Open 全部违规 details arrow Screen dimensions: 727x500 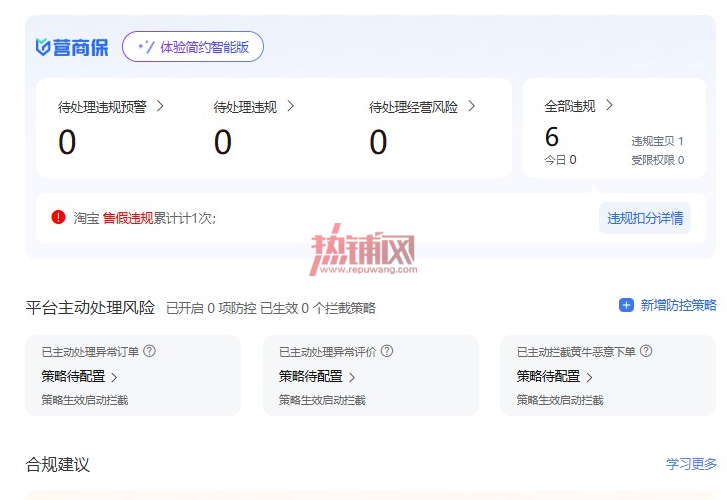click(609, 106)
